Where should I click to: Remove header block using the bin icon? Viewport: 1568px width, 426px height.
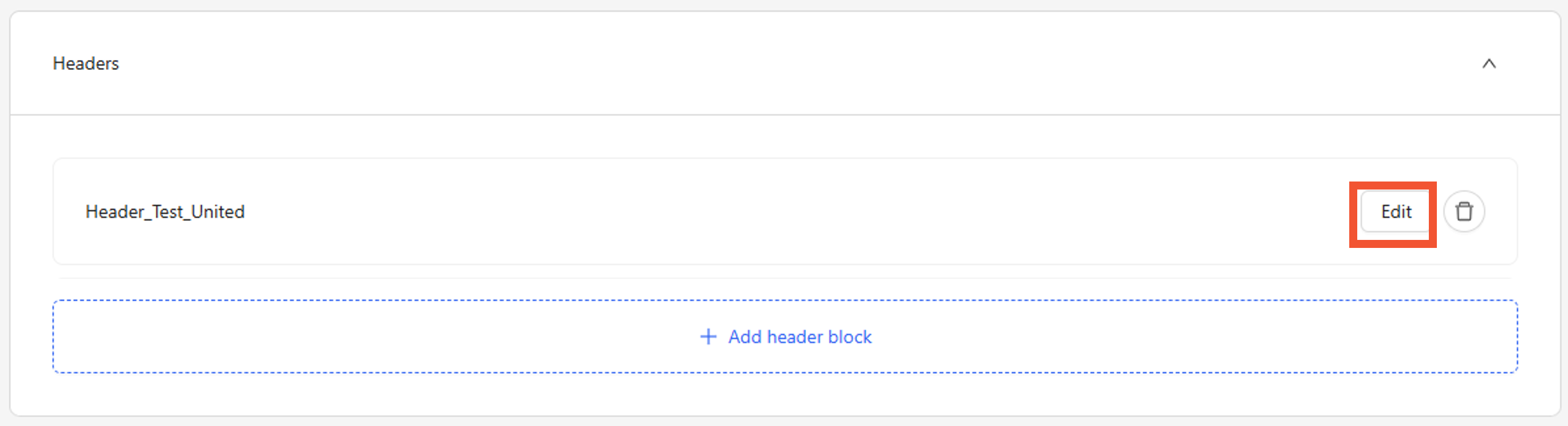pos(1464,212)
